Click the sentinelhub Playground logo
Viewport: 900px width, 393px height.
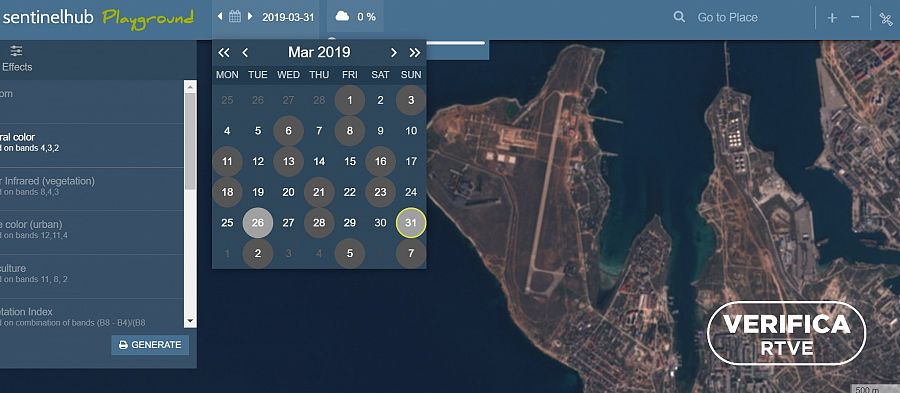98,17
